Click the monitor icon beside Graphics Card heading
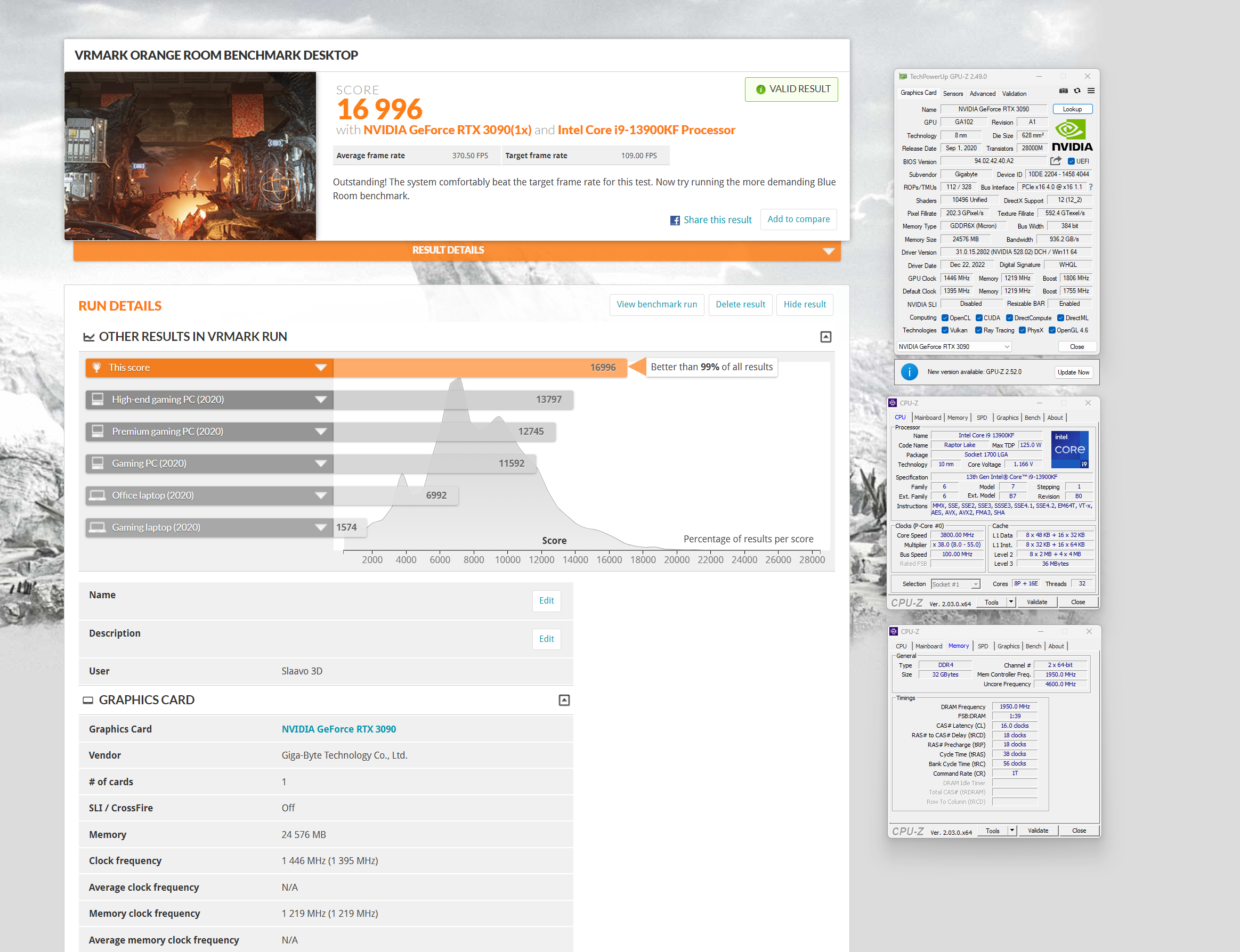 point(88,700)
